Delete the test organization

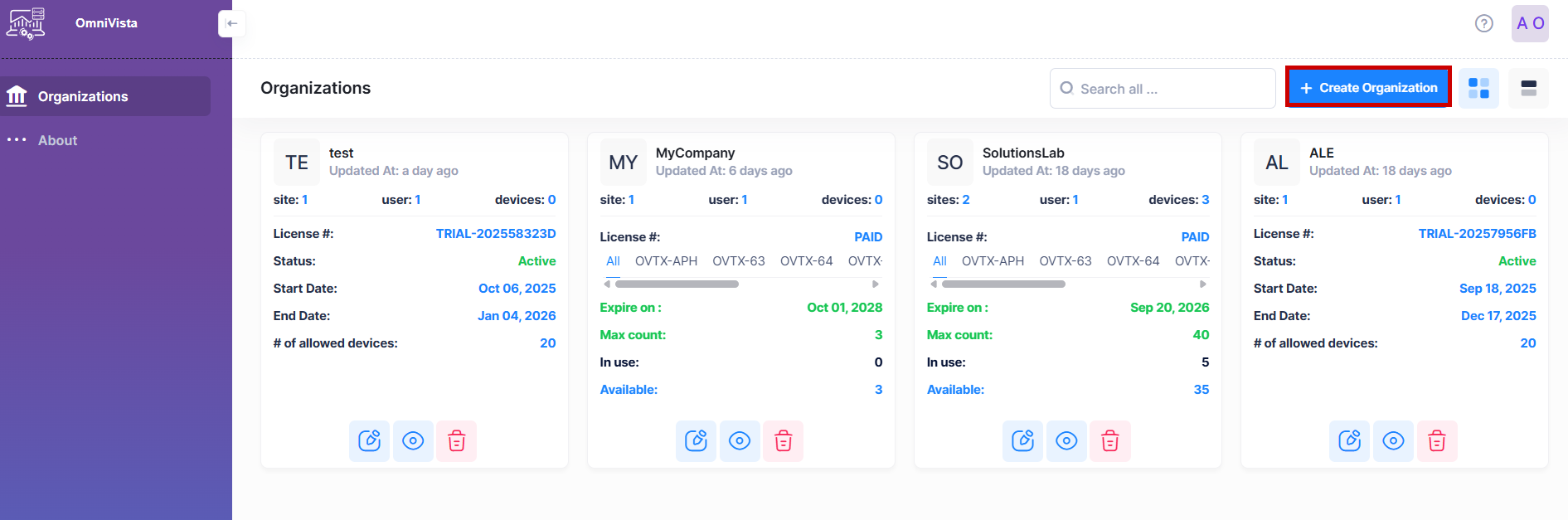[x=456, y=440]
